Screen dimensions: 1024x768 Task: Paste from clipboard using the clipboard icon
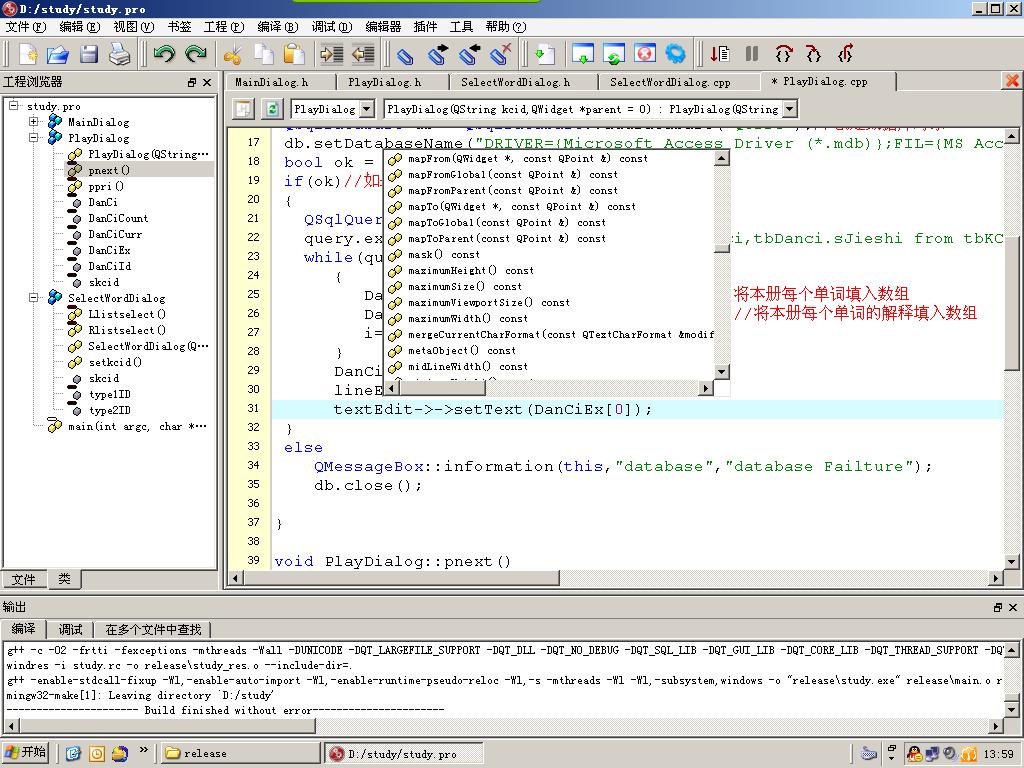[x=295, y=54]
